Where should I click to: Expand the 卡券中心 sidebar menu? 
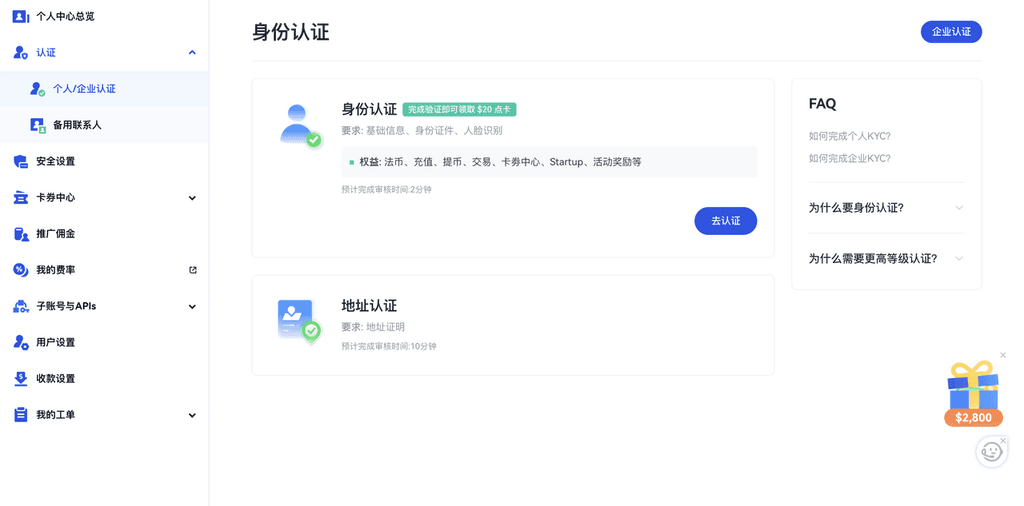click(x=192, y=198)
